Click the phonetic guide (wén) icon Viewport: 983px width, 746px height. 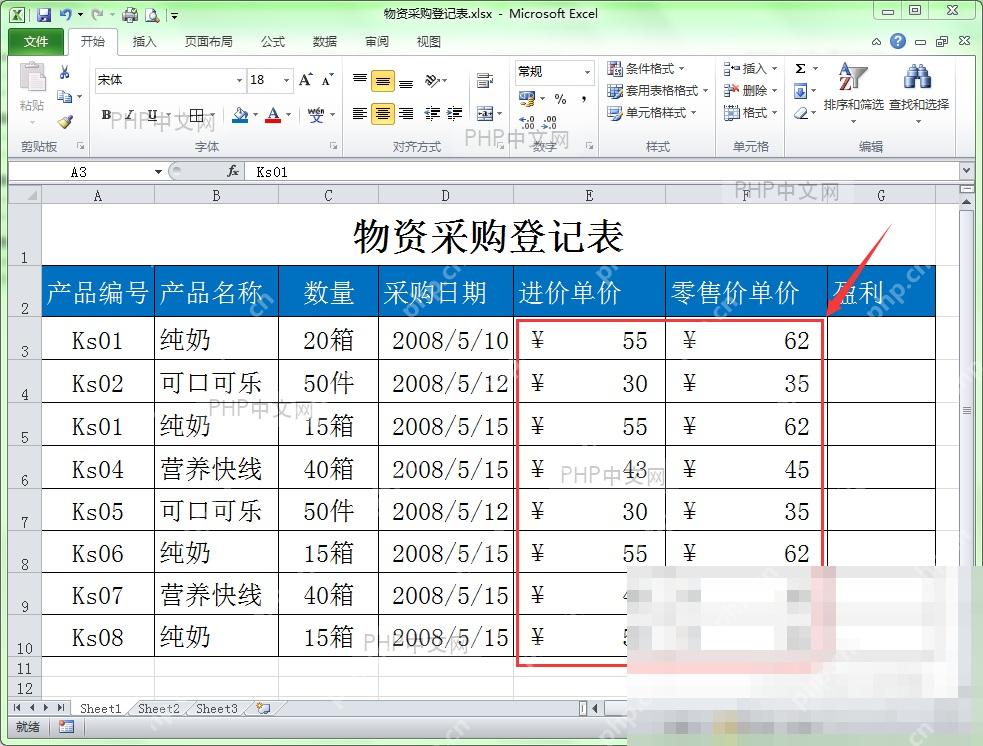point(316,115)
